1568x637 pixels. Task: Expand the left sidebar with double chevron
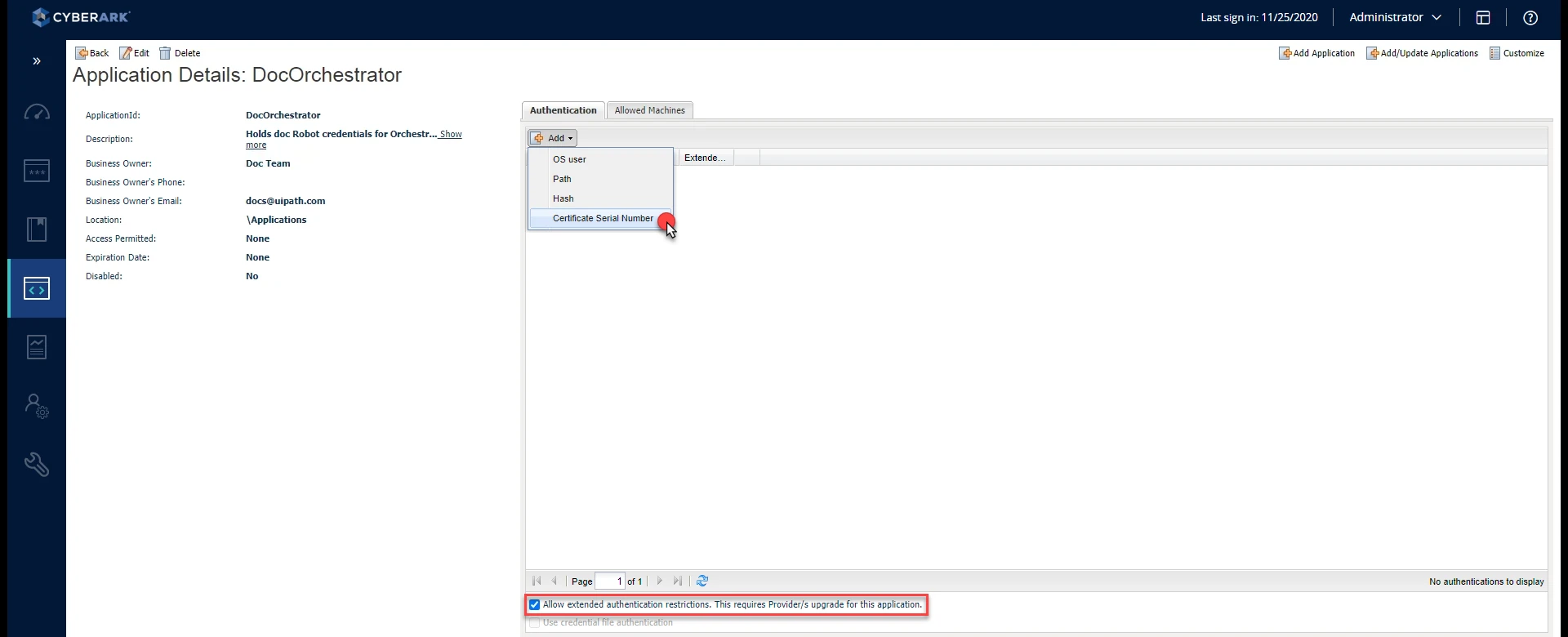(37, 61)
